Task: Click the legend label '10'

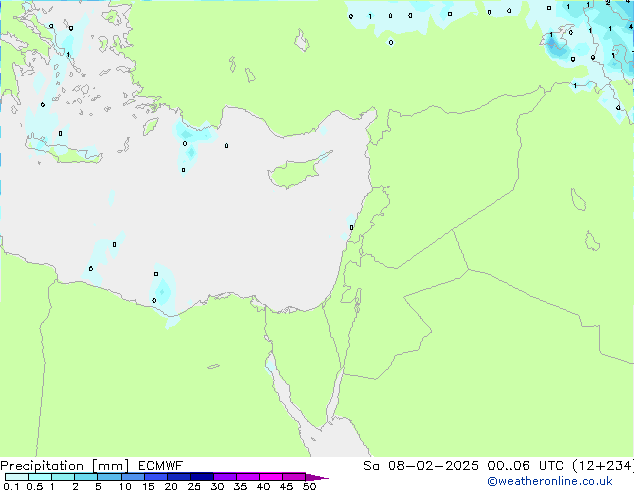Action: coord(125,486)
